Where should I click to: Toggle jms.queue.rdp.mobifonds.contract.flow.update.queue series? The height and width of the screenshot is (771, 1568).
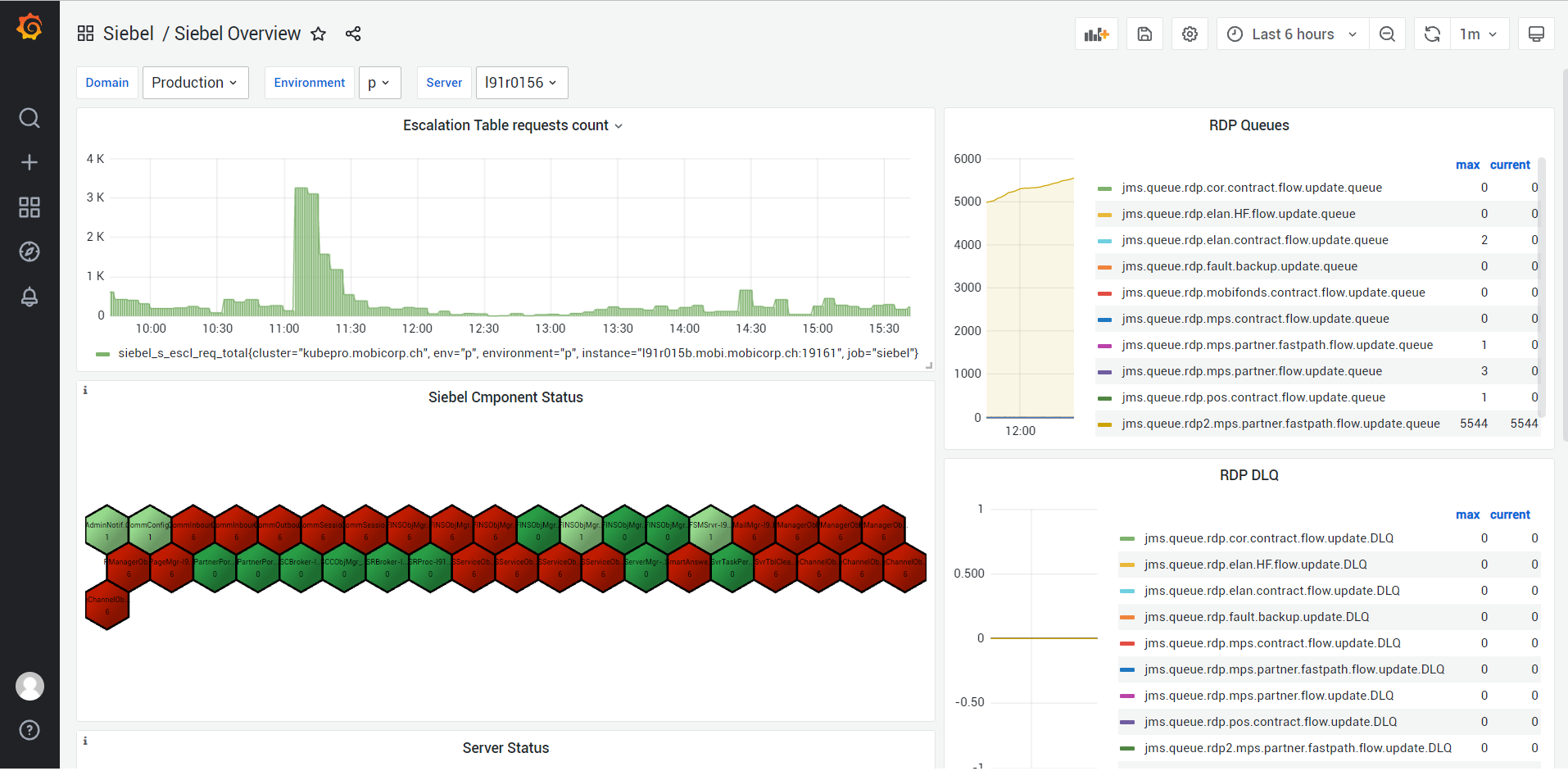click(1273, 293)
